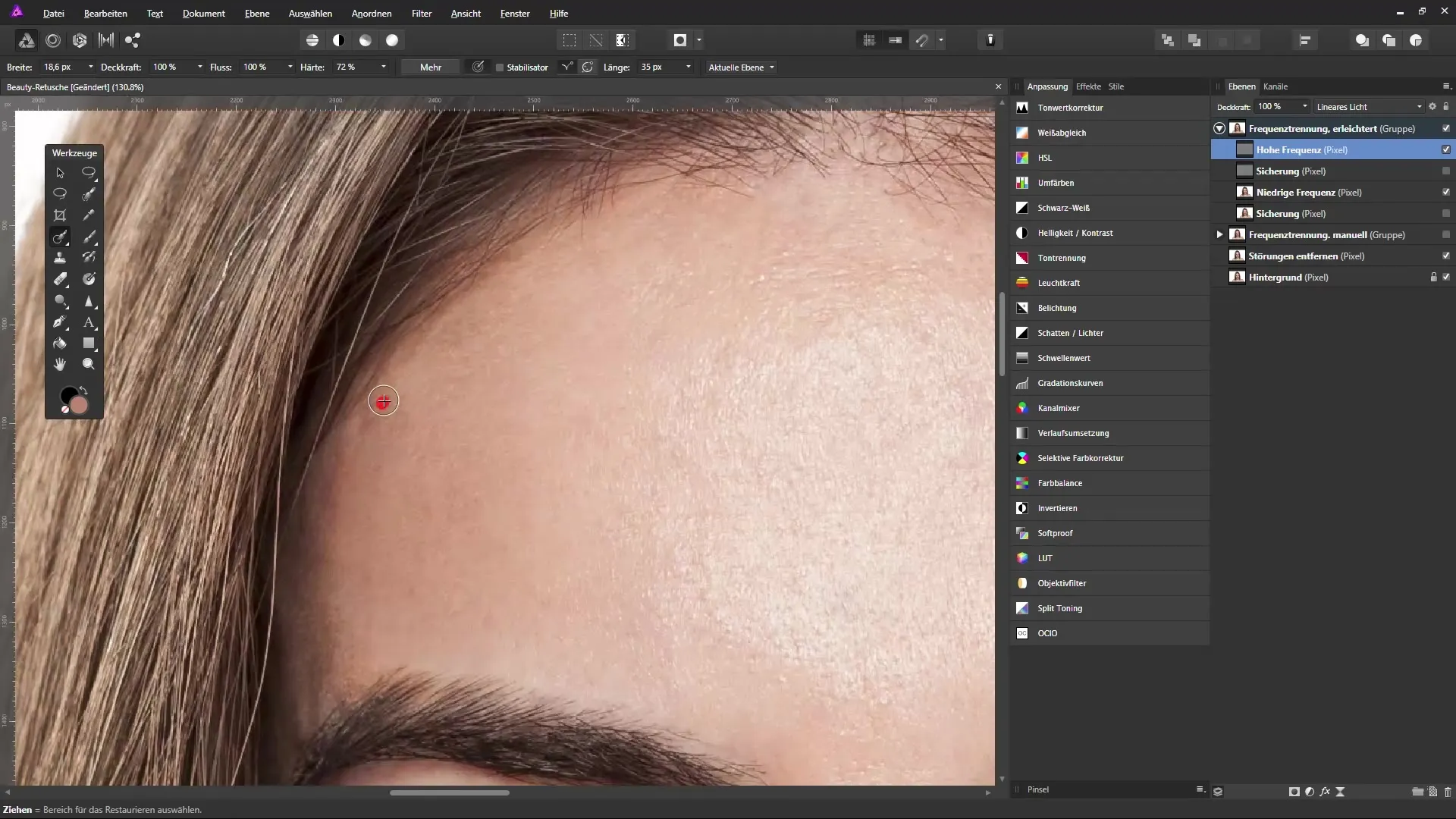Click the Deselect toolbar icon
Screen dimensions: 1456x819
point(596,40)
